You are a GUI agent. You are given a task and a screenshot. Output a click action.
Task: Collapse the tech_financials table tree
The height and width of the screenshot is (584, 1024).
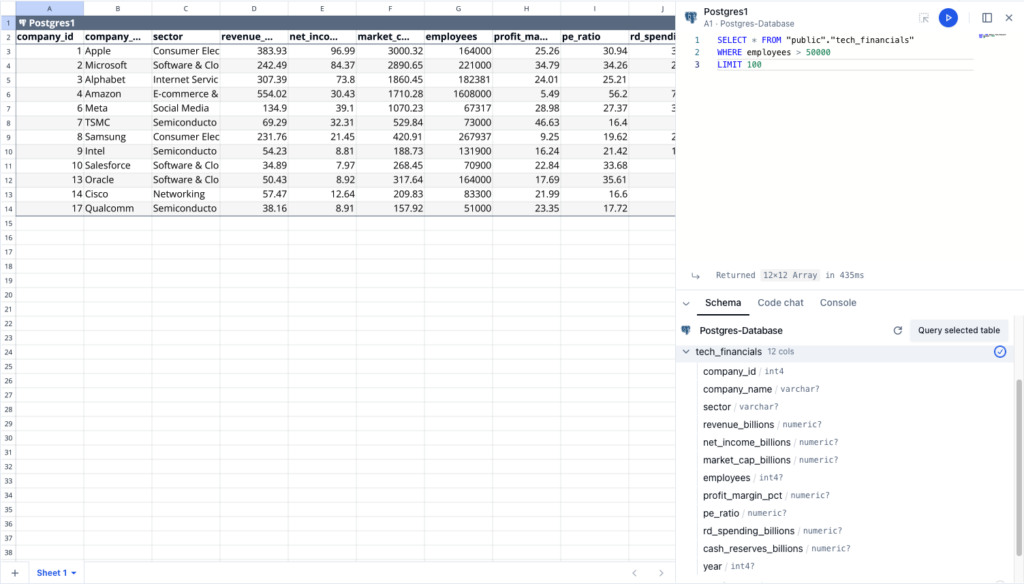[x=686, y=351]
